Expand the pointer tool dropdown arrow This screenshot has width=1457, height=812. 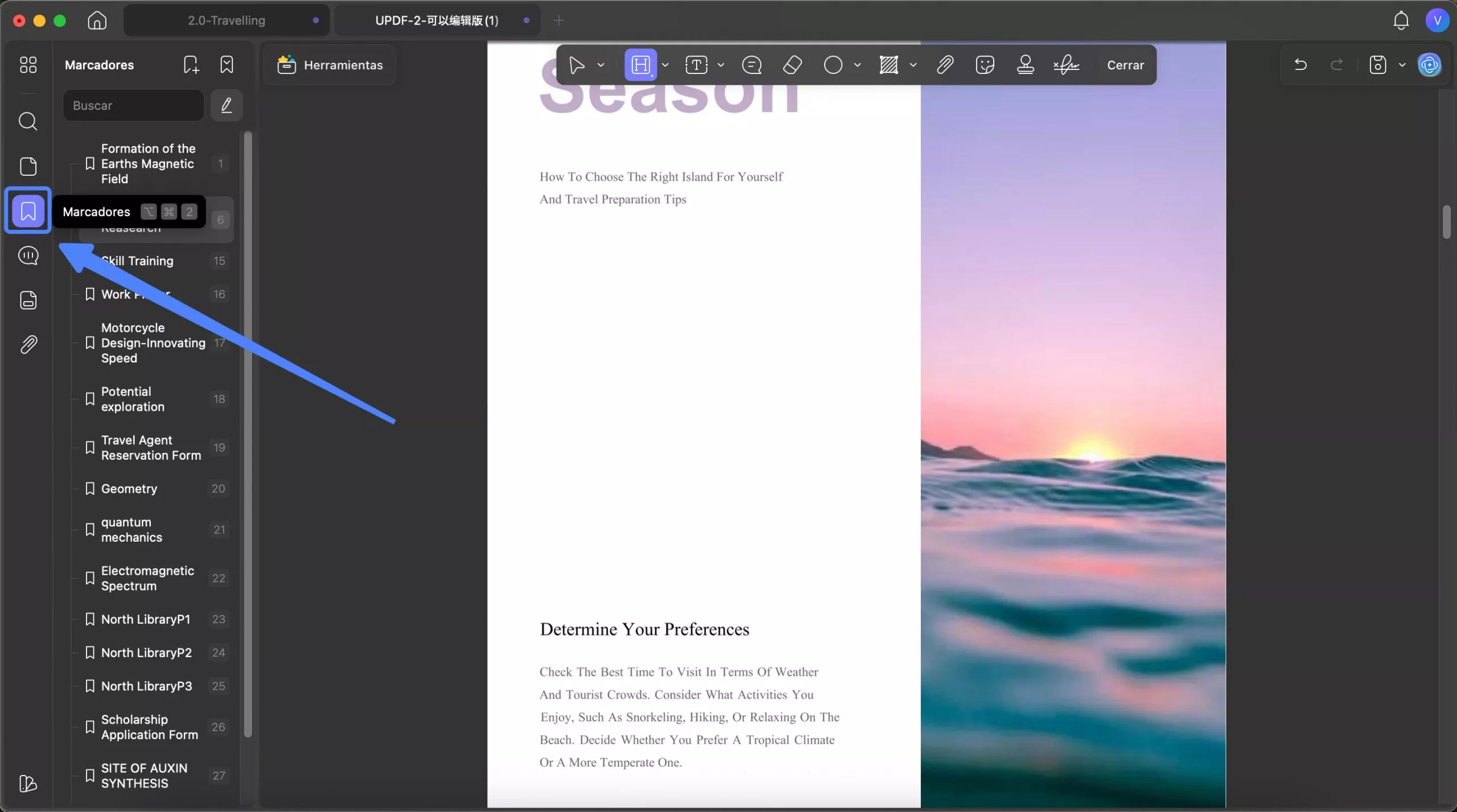tap(600, 65)
